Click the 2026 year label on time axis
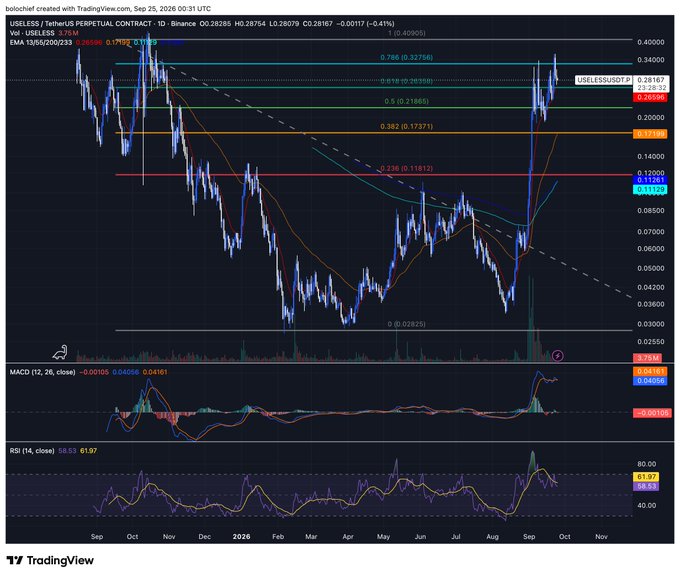This screenshot has height=577, width=680. [x=242, y=537]
